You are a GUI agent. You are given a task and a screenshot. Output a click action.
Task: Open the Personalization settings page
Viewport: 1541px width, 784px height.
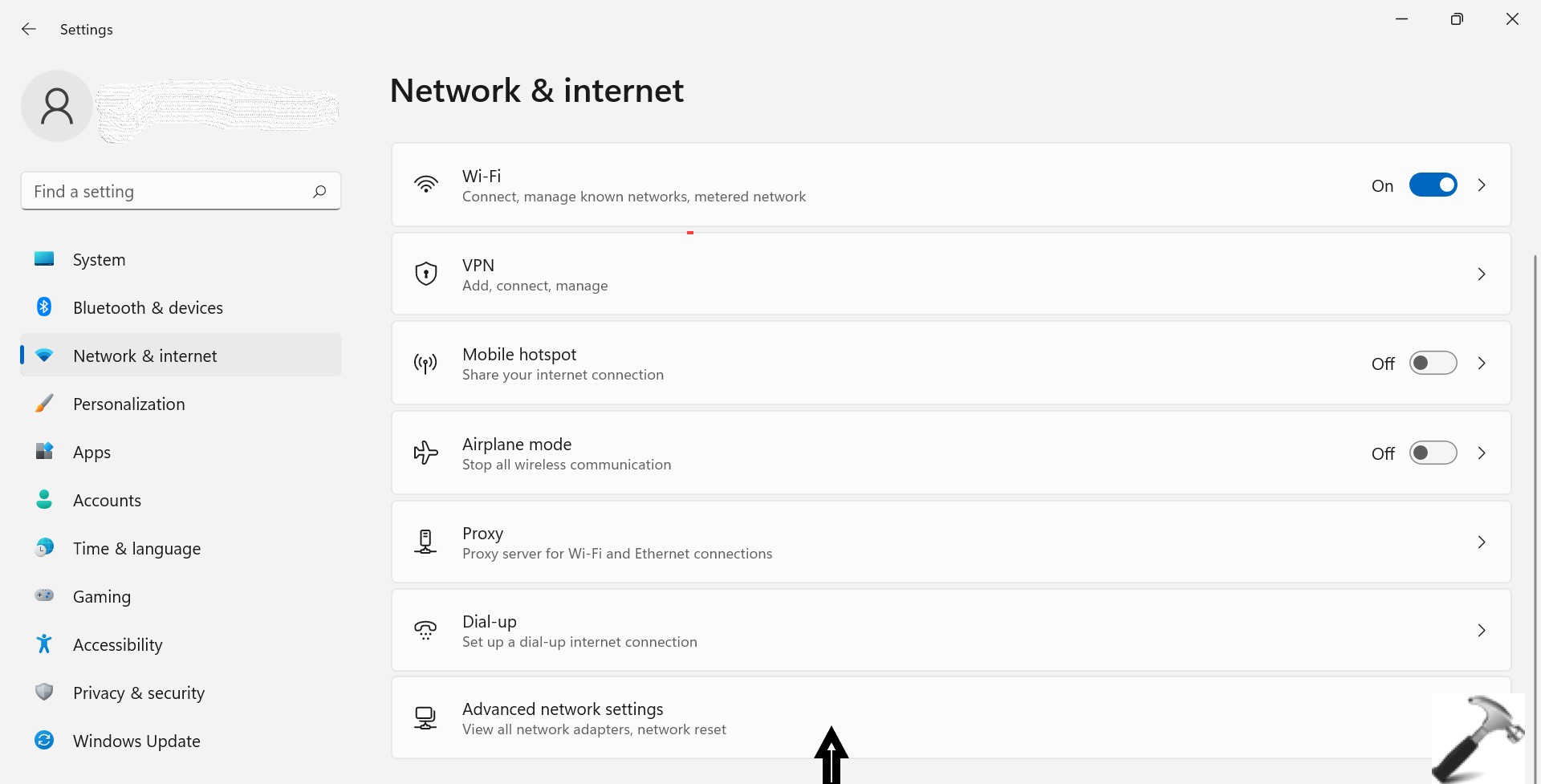click(128, 404)
